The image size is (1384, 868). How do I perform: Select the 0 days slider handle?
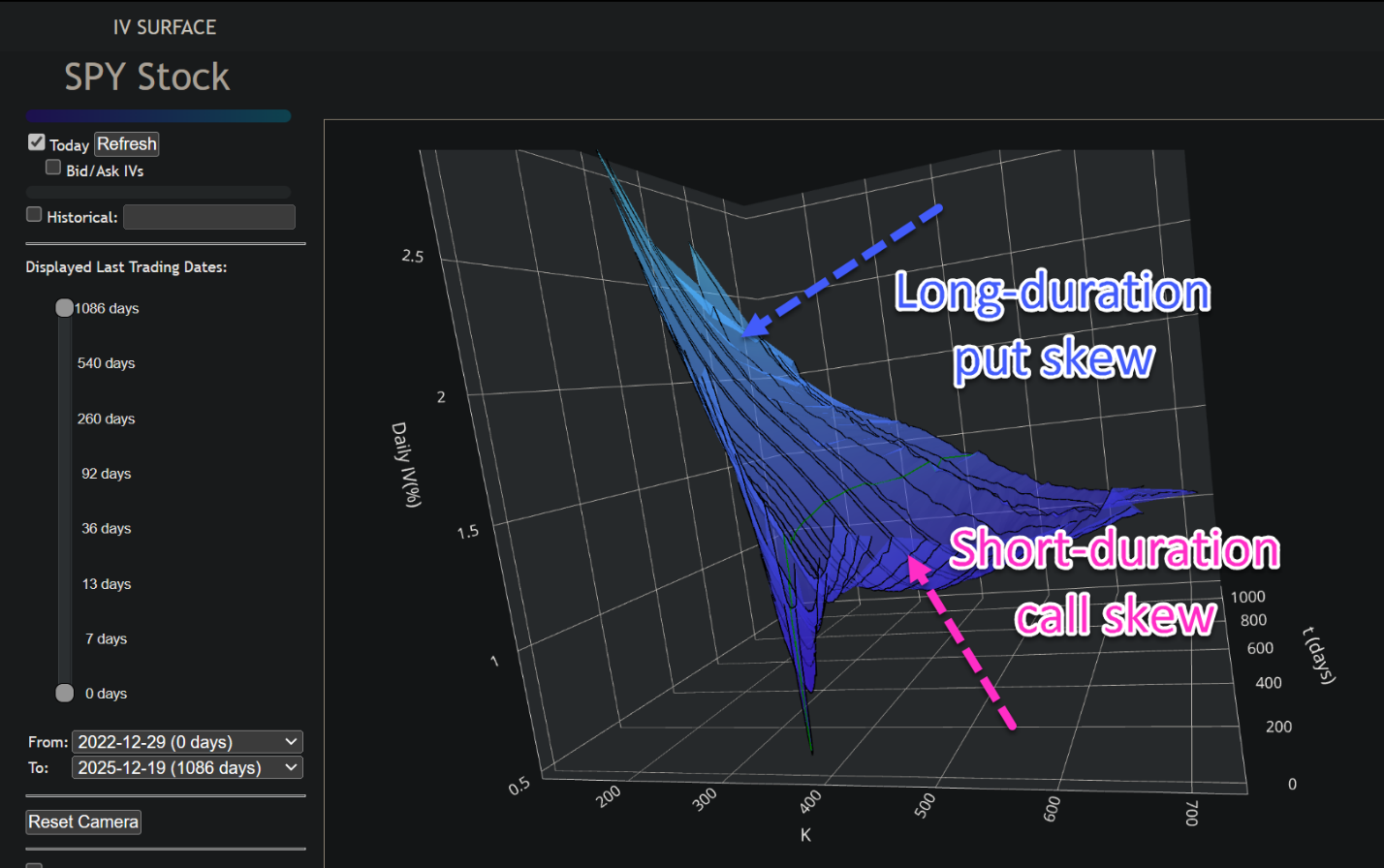pos(64,692)
